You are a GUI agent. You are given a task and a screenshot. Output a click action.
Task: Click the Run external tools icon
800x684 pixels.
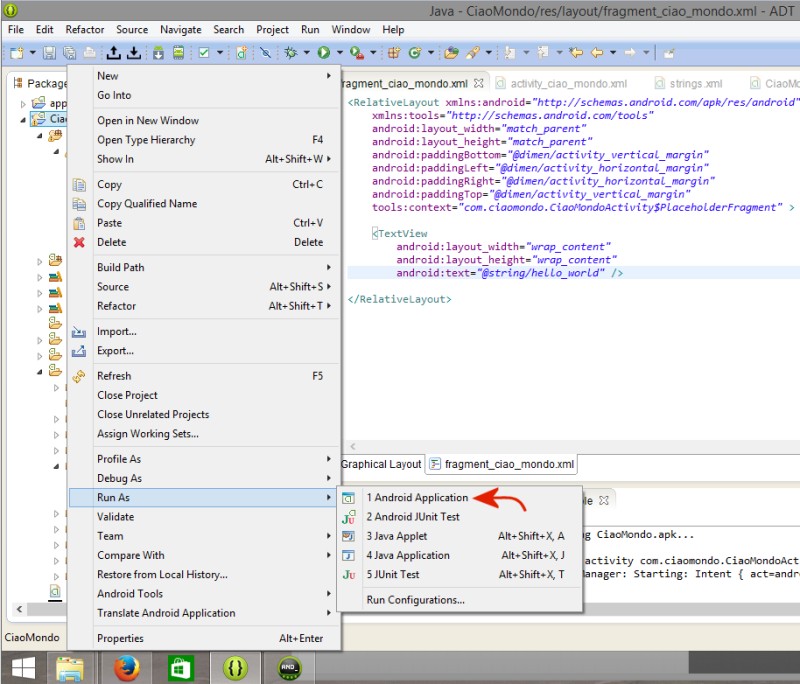[x=357, y=53]
